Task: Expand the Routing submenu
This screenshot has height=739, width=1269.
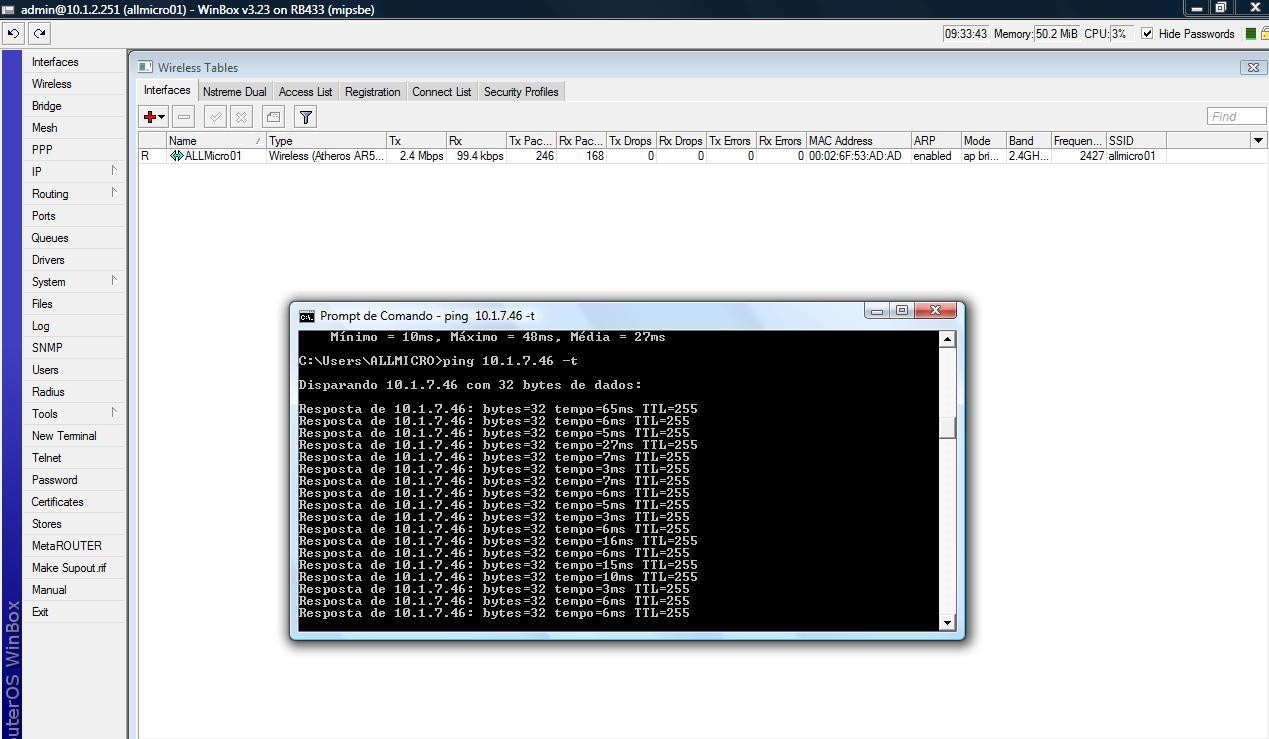Action: click(x=75, y=194)
